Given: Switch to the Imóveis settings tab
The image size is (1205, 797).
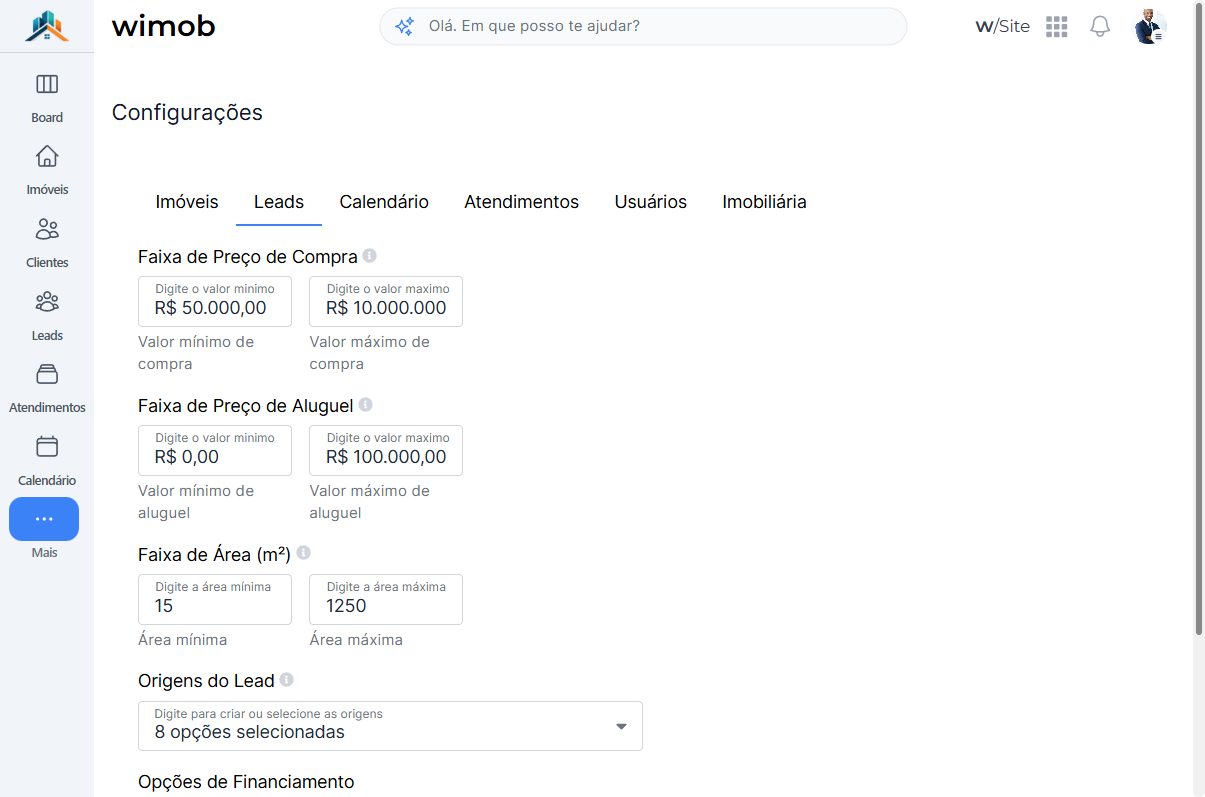Looking at the screenshot, I should pos(187,202).
